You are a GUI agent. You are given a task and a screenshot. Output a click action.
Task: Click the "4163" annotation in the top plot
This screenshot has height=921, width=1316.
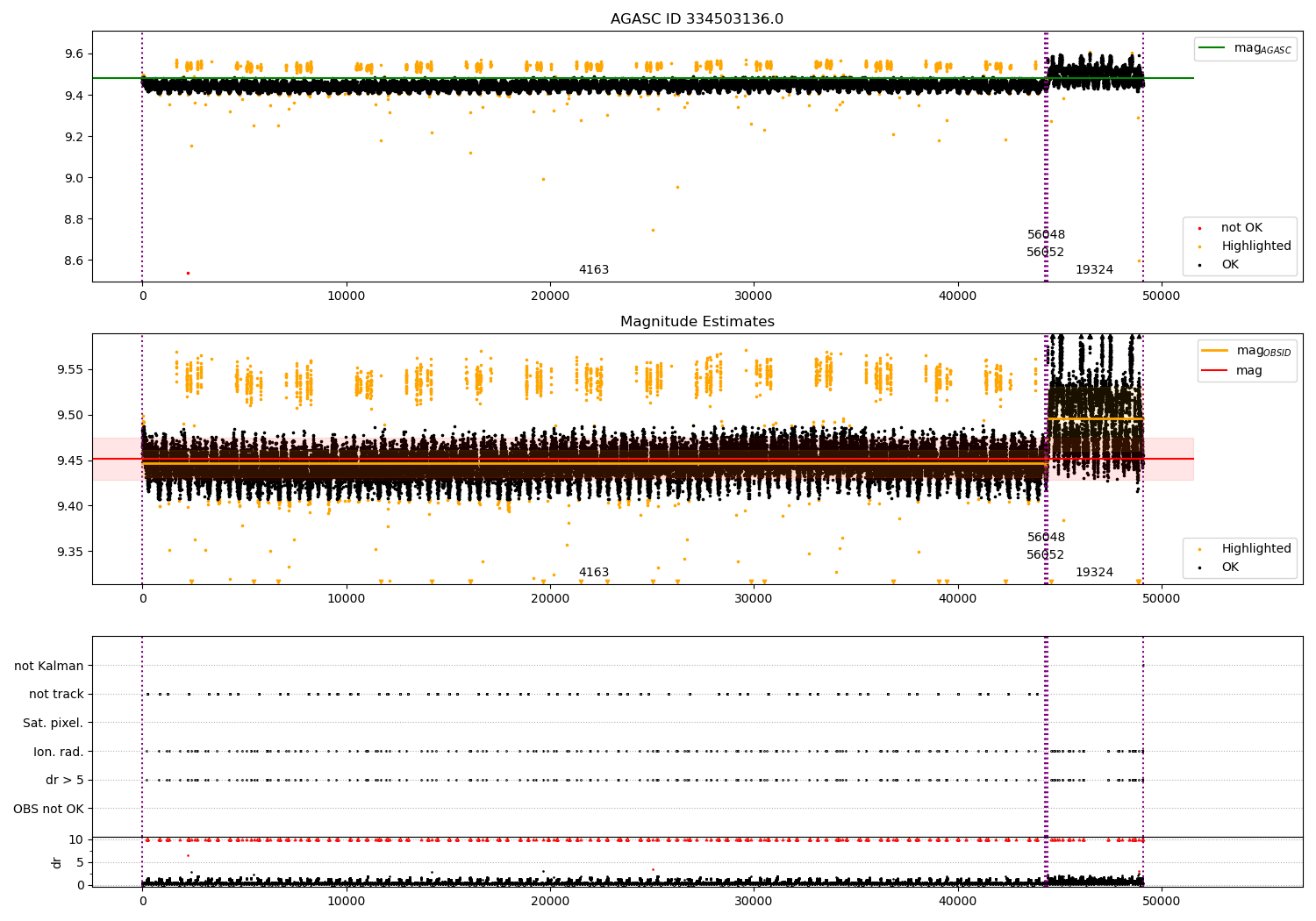point(594,270)
